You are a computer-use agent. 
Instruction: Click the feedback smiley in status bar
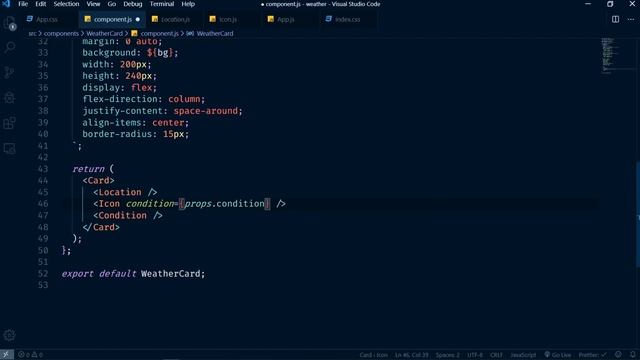[618, 355]
